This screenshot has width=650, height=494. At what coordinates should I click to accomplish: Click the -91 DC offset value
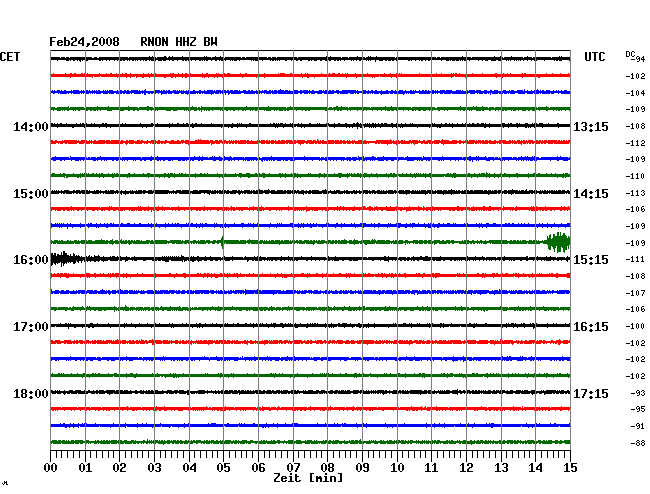[x=638, y=426]
